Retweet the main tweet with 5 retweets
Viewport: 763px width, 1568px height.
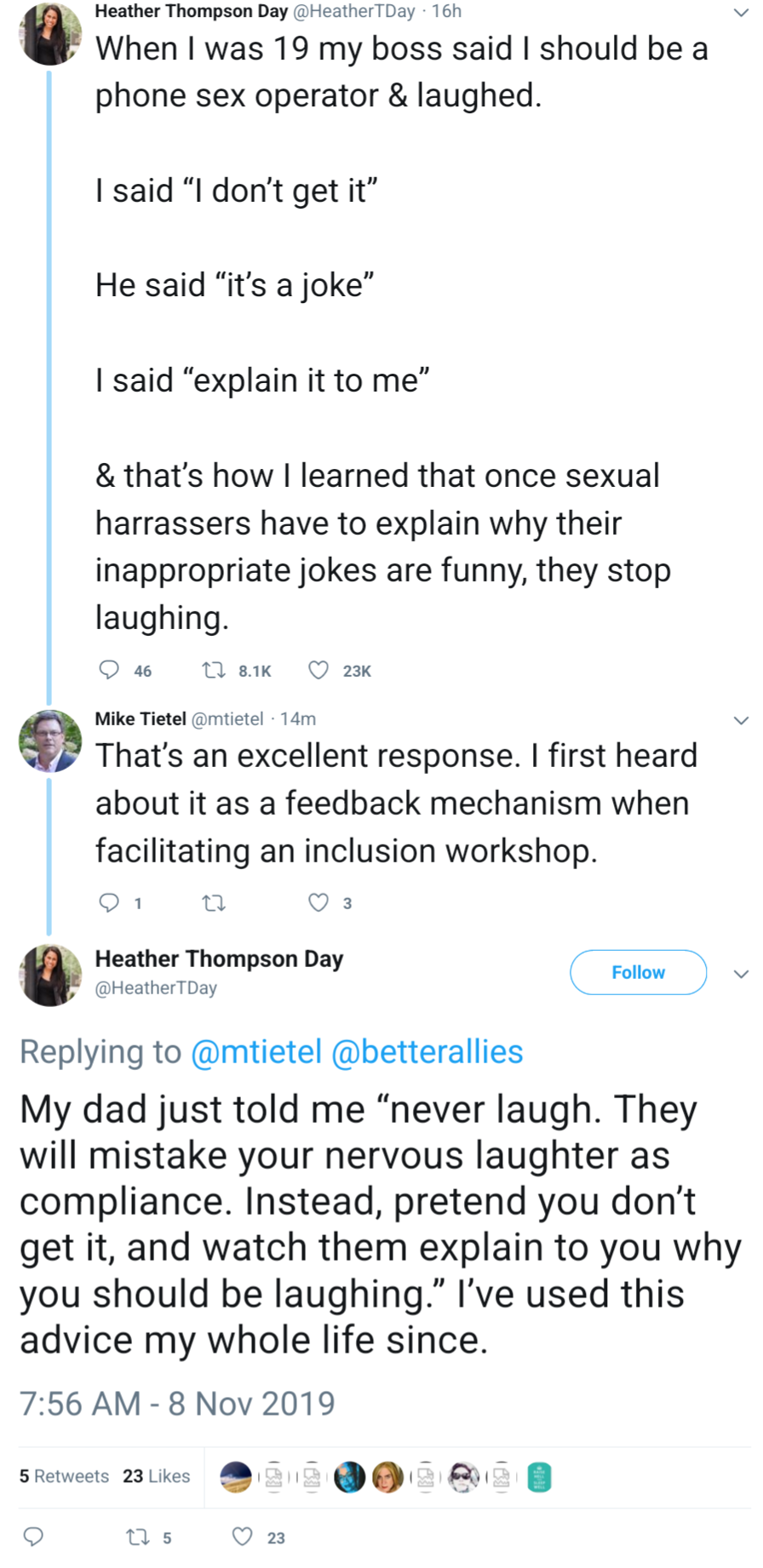tap(136, 1537)
